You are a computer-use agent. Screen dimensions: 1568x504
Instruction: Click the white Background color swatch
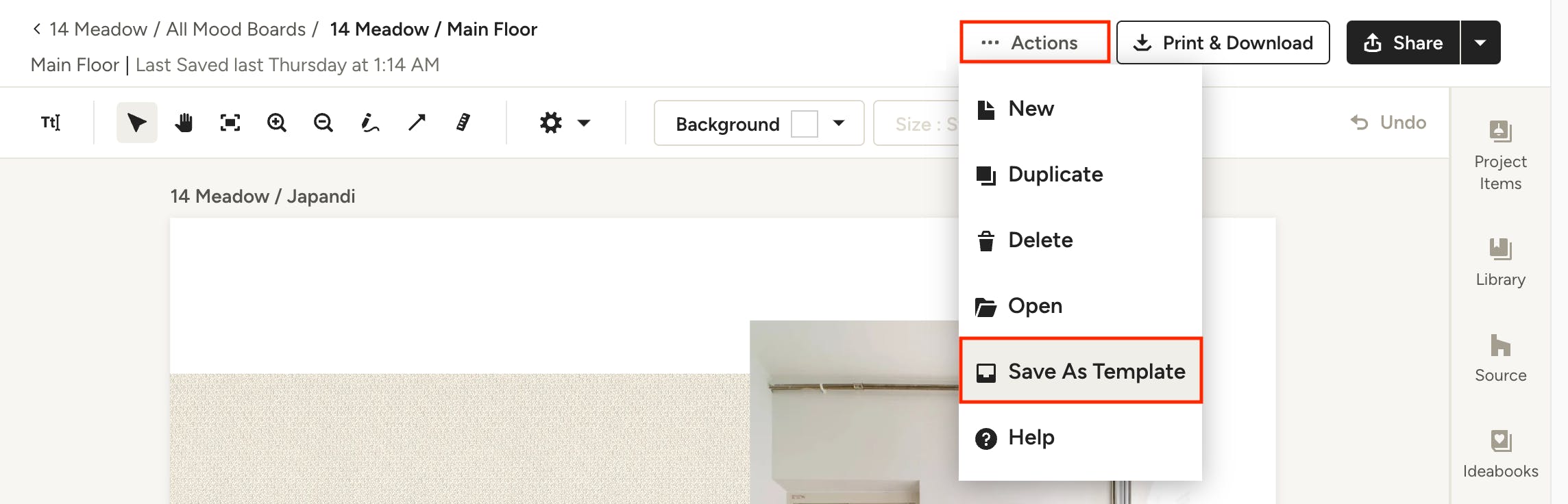click(805, 124)
